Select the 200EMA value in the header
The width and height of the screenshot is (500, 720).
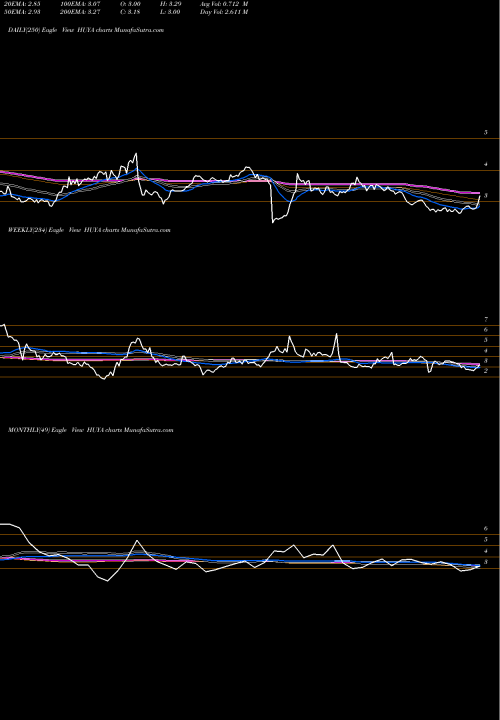(81, 12)
